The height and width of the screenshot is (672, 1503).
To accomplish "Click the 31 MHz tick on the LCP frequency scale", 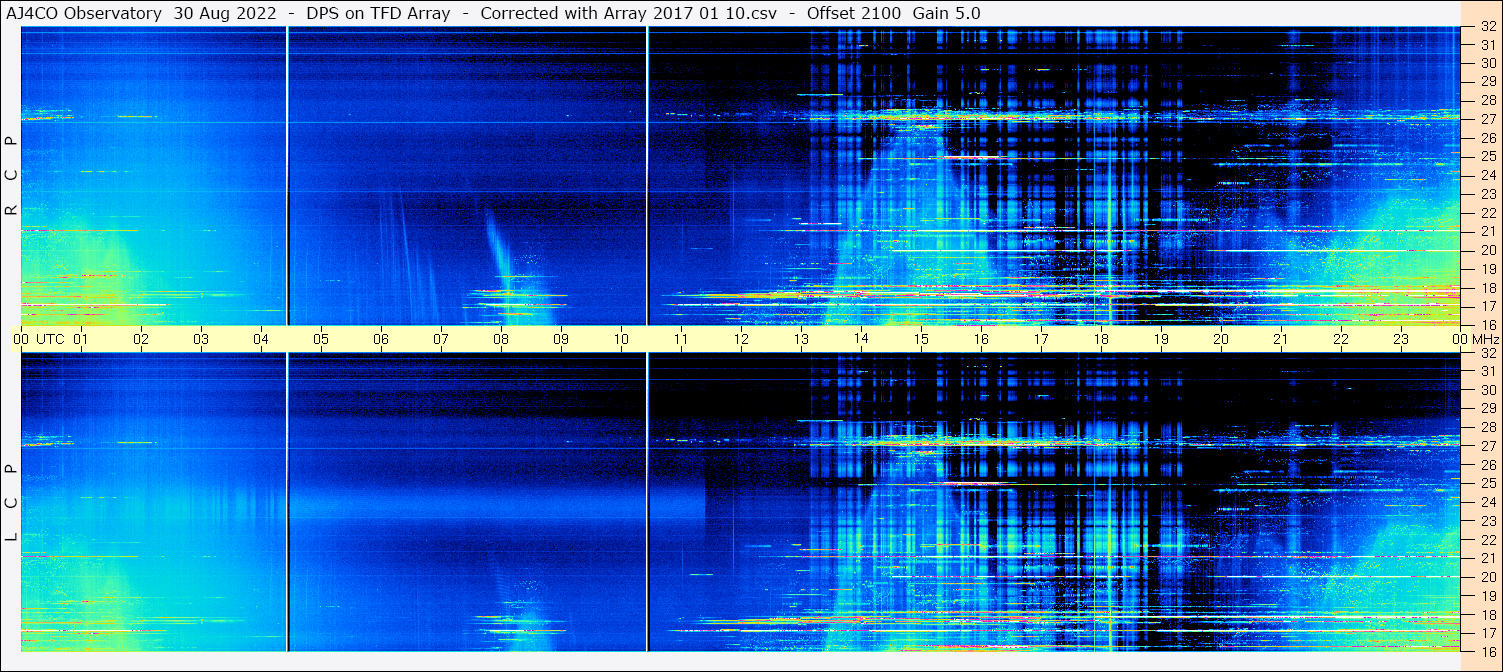I will click(x=1488, y=371).
